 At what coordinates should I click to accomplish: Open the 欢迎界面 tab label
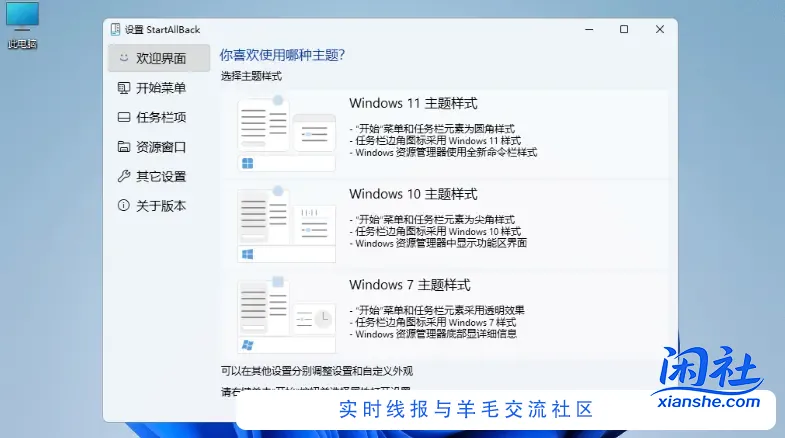pyautogui.click(x=161, y=58)
